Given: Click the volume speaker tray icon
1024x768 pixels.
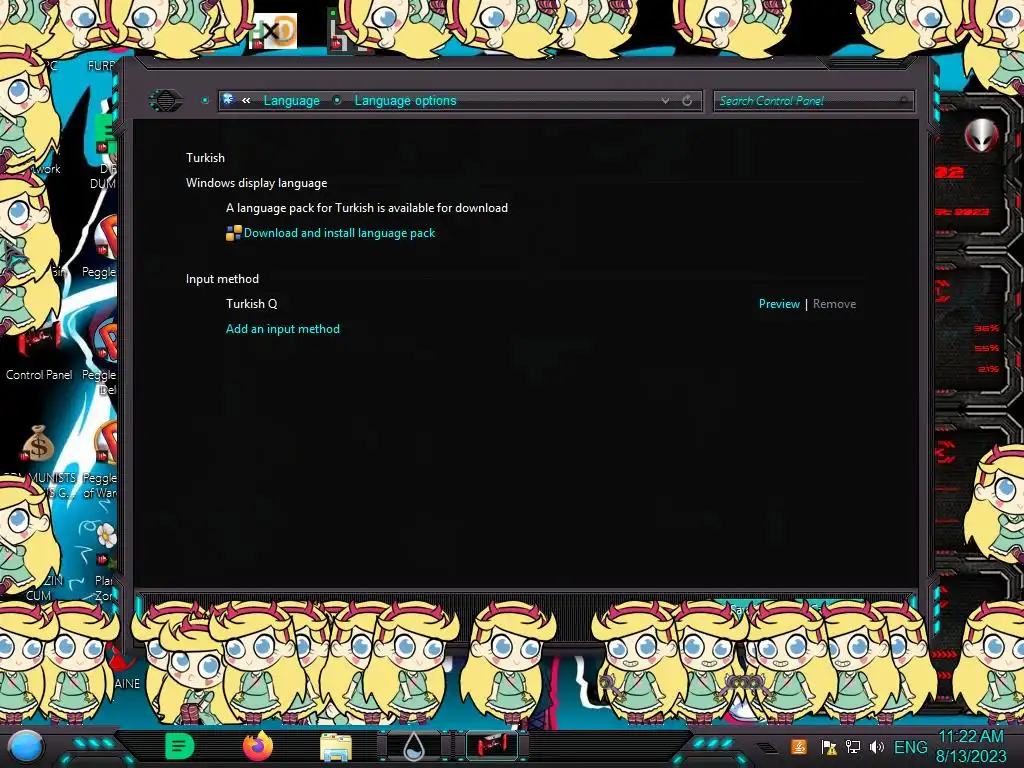Looking at the screenshot, I should (x=876, y=747).
